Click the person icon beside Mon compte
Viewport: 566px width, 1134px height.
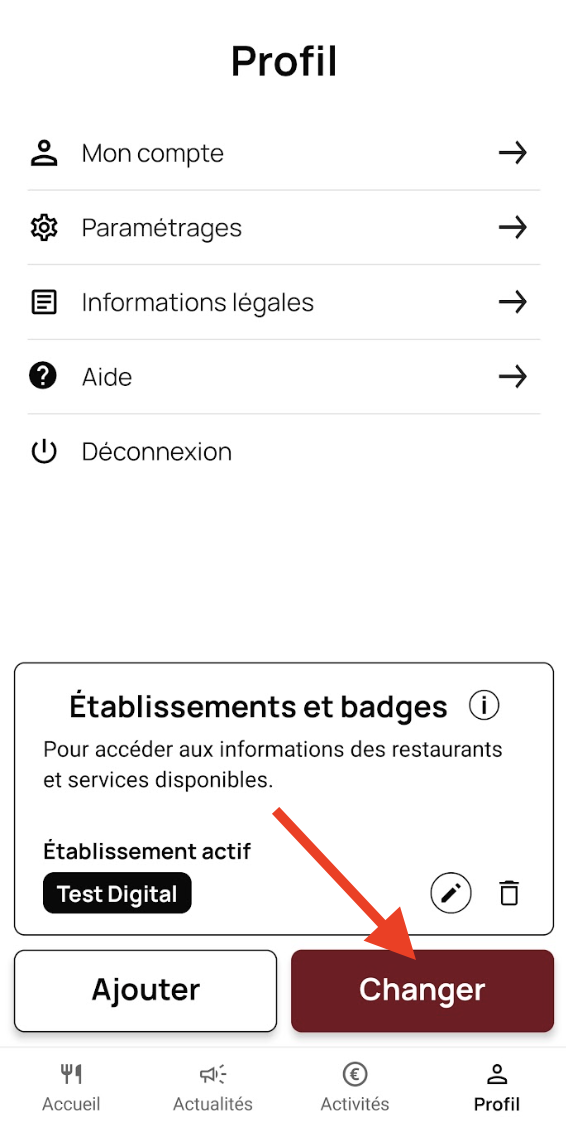[x=43, y=153]
